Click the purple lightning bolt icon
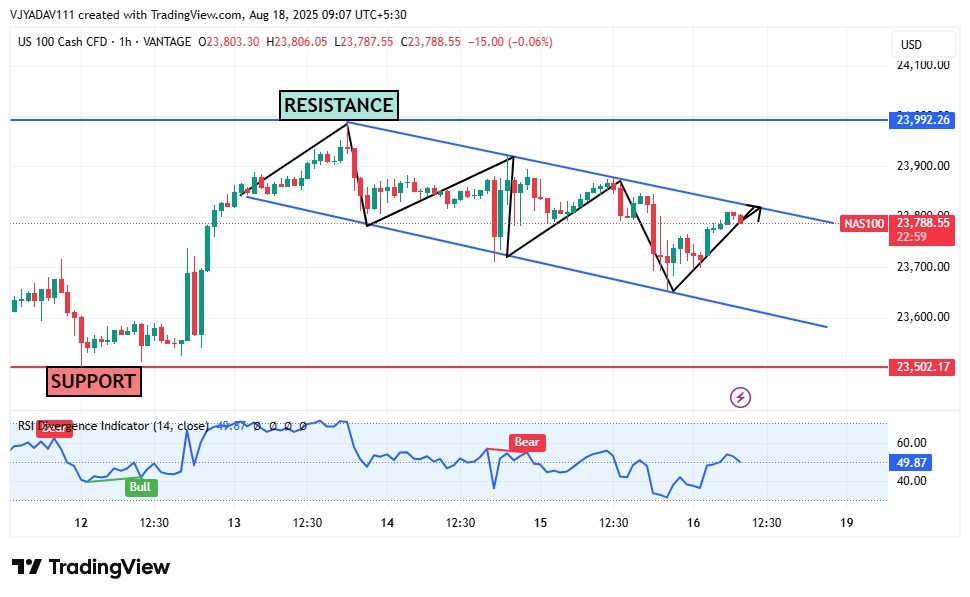This screenshot has width=970, height=597. tap(741, 397)
